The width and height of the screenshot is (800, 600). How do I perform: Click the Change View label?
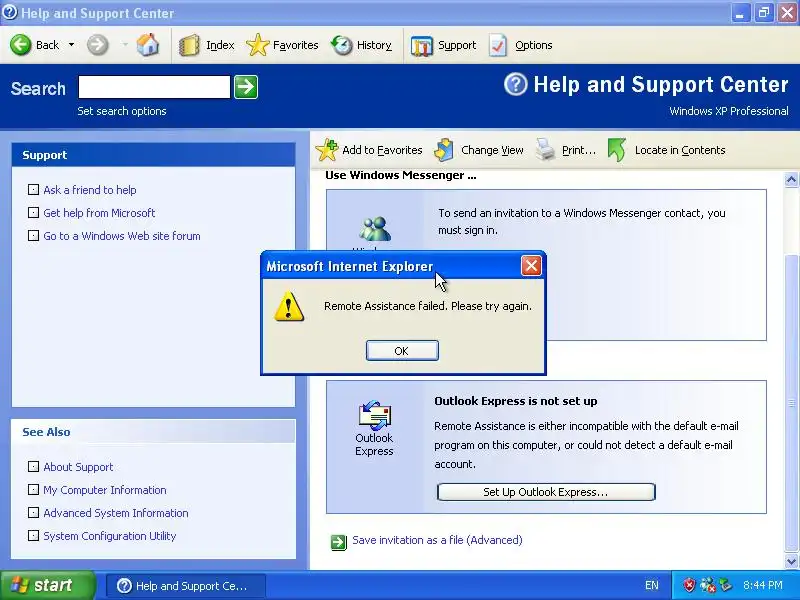(x=492, y=150)
